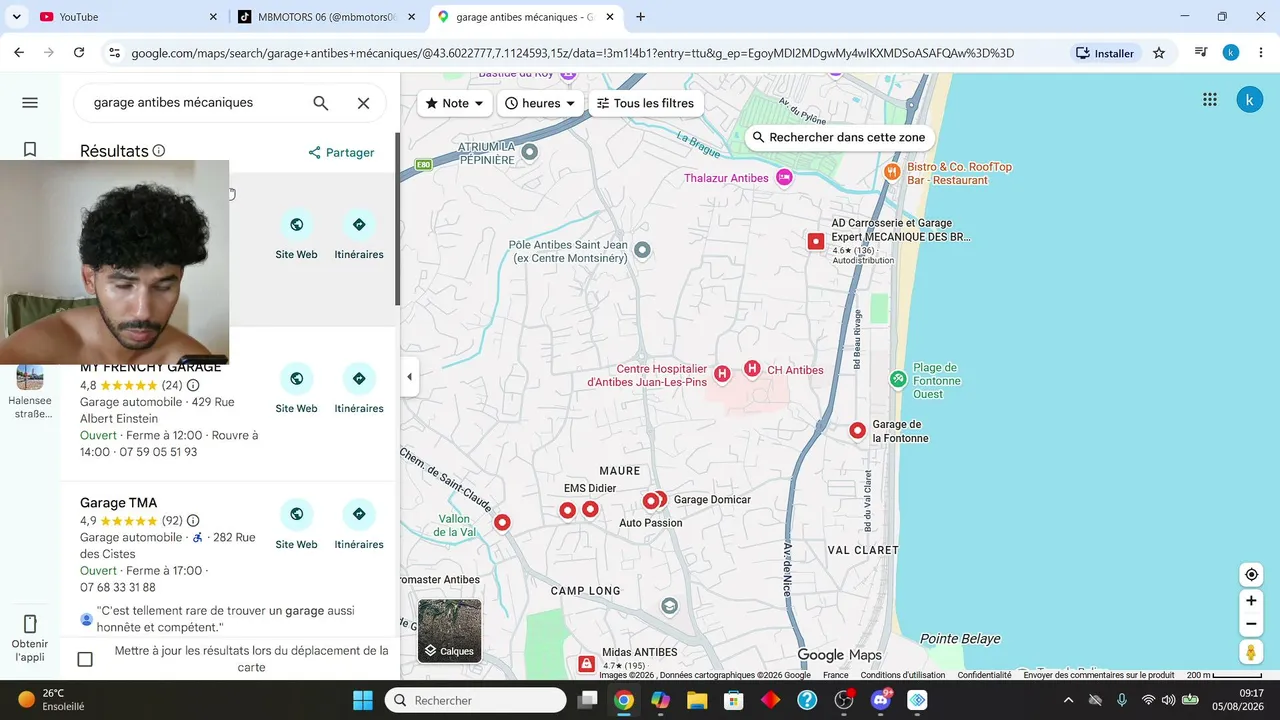Open the Garage TMA result title

coord(119,503)
